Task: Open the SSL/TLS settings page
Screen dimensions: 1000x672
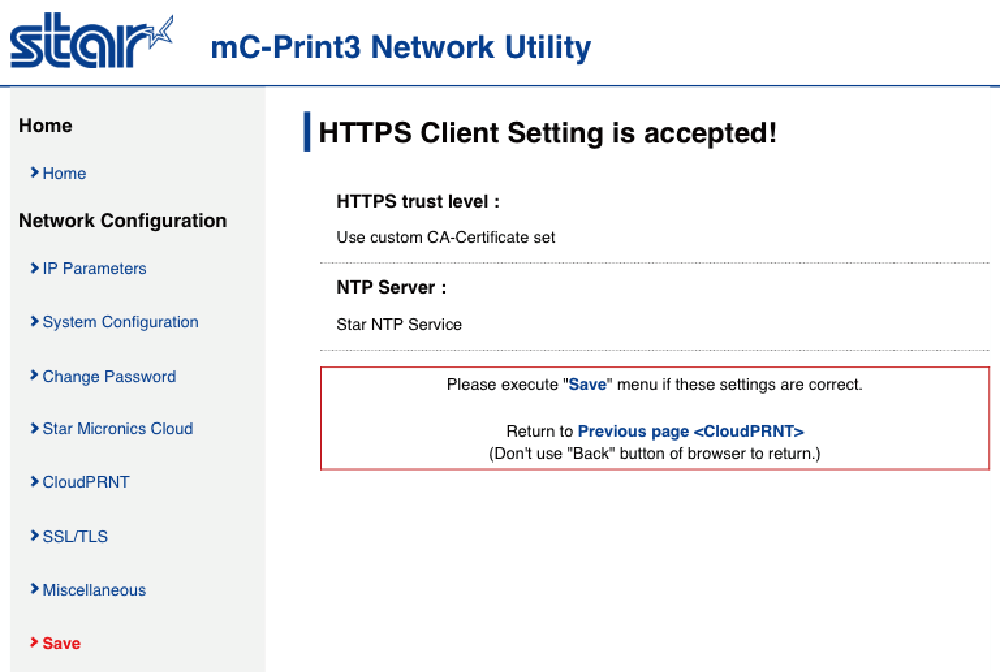Action: [75, 536]
